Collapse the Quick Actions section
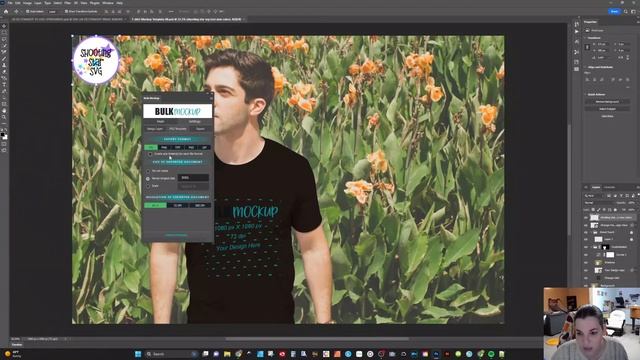The image size is (640, 360). click(586, 94)
